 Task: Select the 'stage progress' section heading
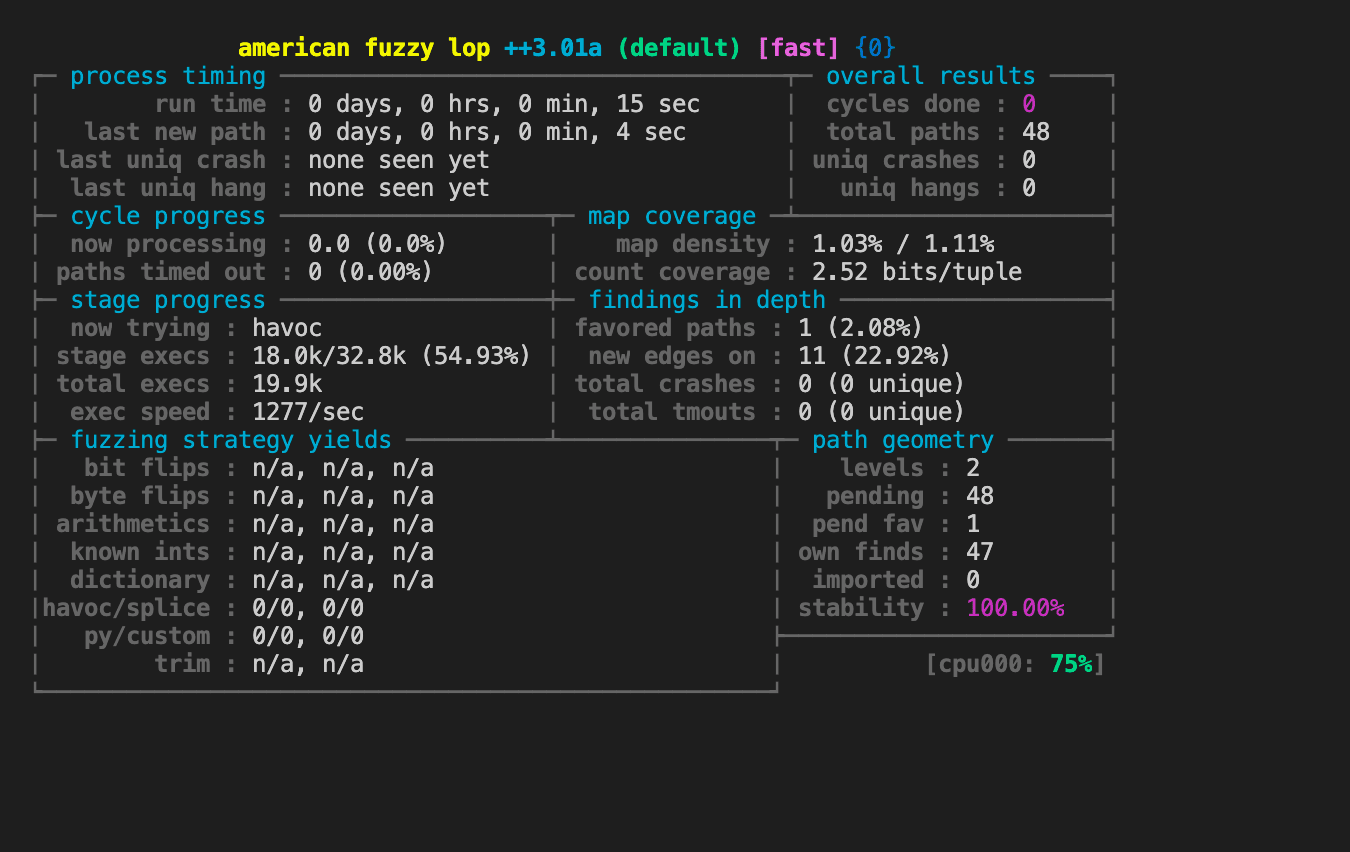tap(168, 300)
